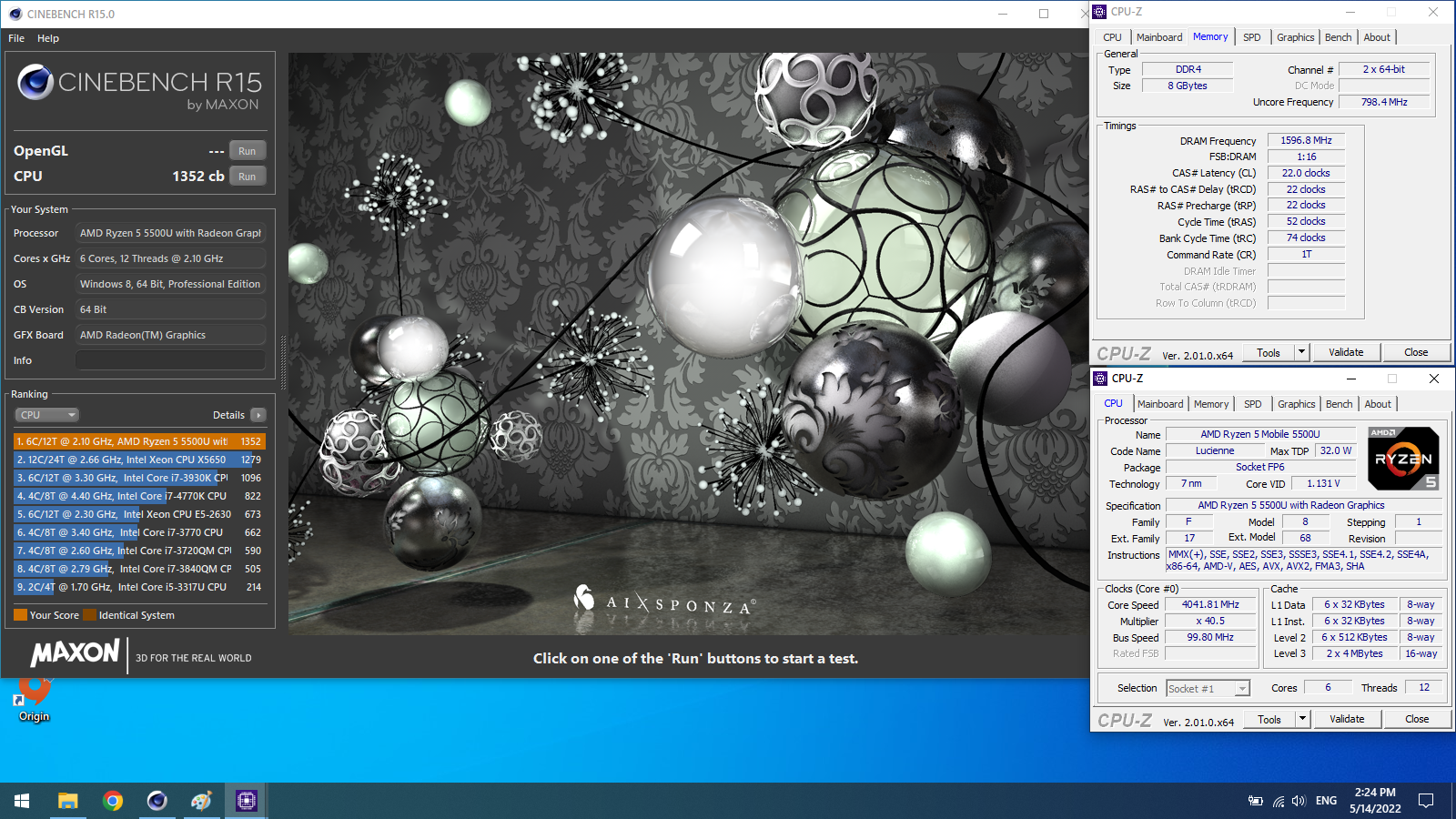This screenshot has width=1456, height=819.
Task: Switch to SPD tab in upper CPU-Z window
Action: (x=1252, y=37)
